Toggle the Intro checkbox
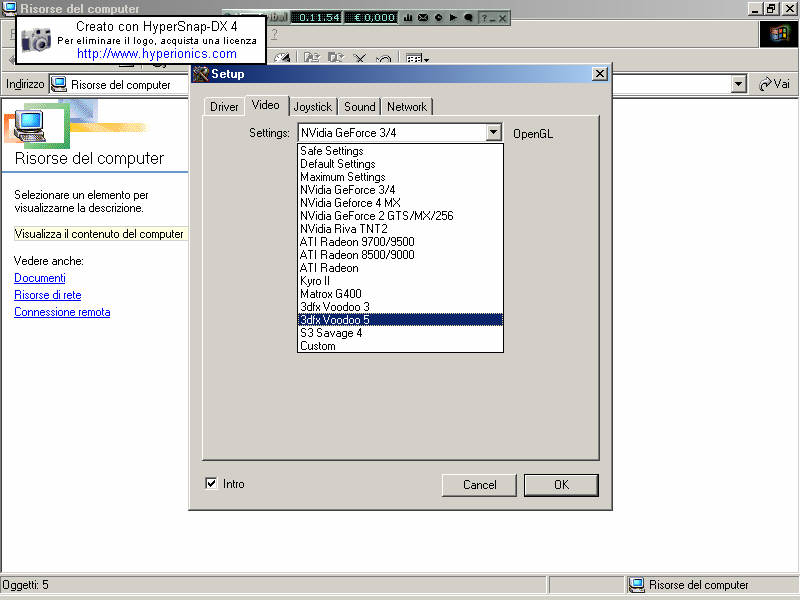800x600 pixels. 211,483
